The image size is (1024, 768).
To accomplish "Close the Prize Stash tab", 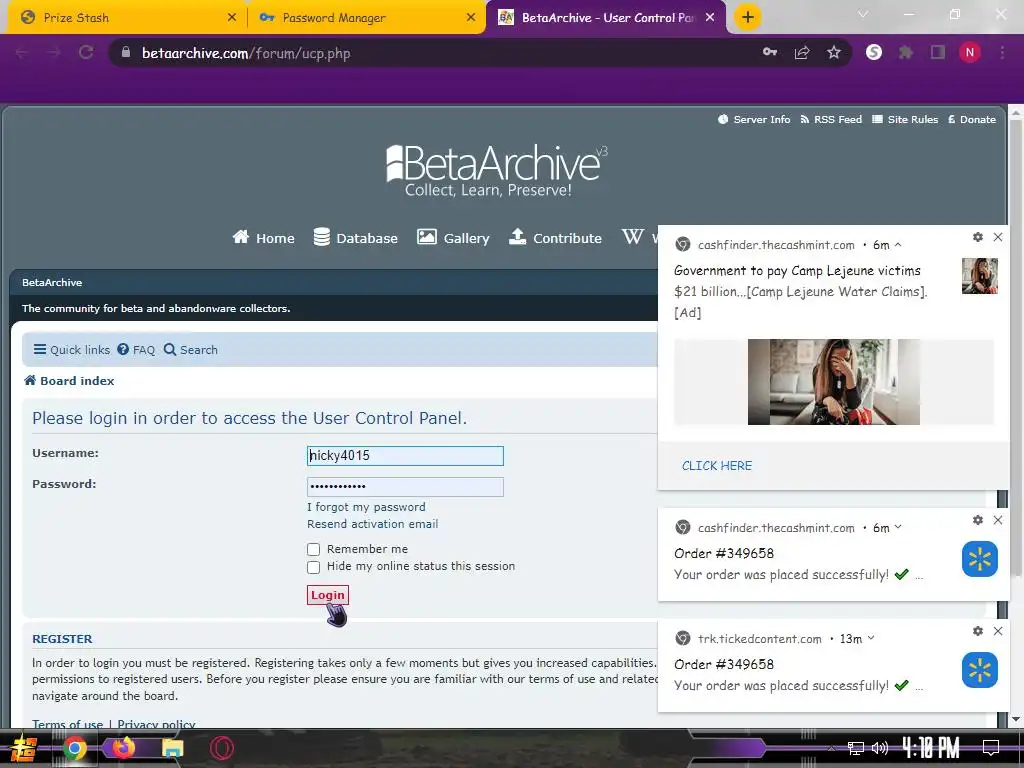I will click(x=231, y=18).
